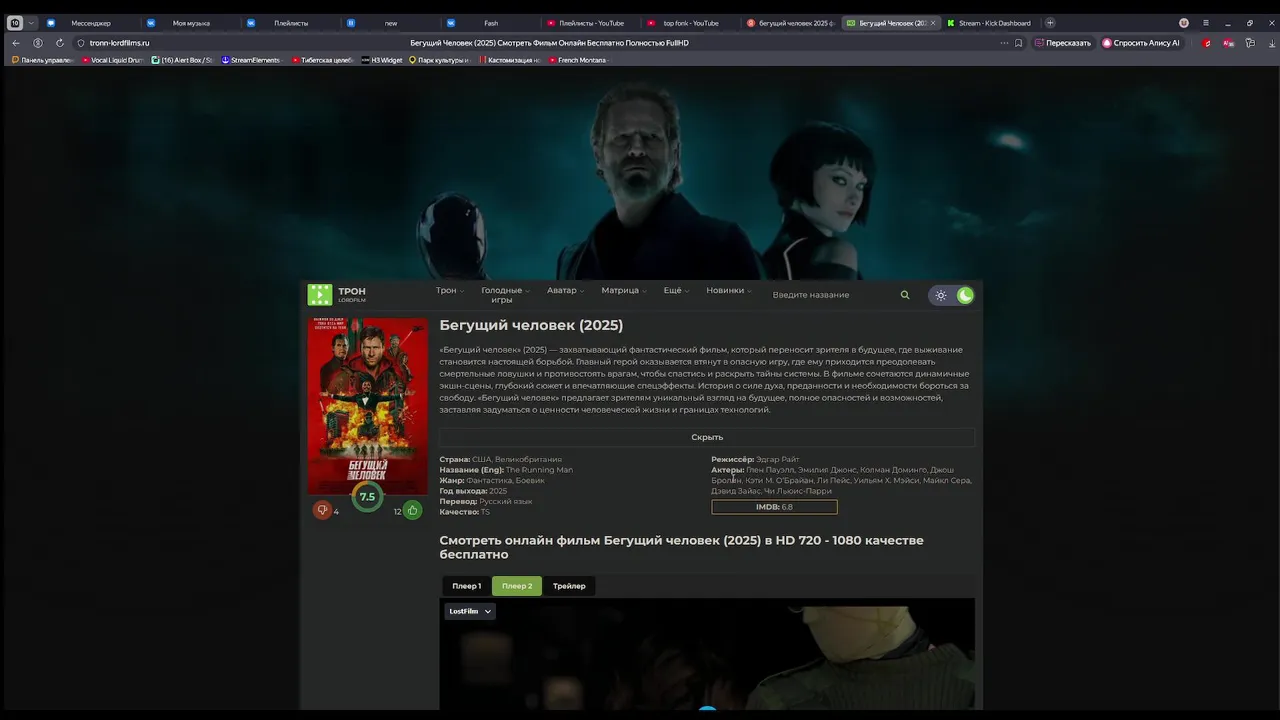
Task: Click the IMDB 6.8 rating box
Action: coord(774,507)
